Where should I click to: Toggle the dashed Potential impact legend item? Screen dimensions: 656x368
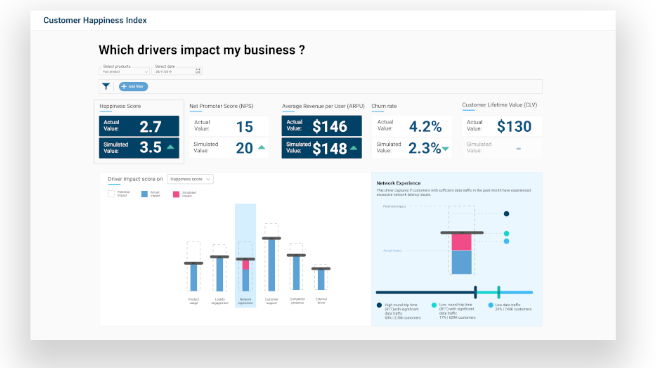119,194
